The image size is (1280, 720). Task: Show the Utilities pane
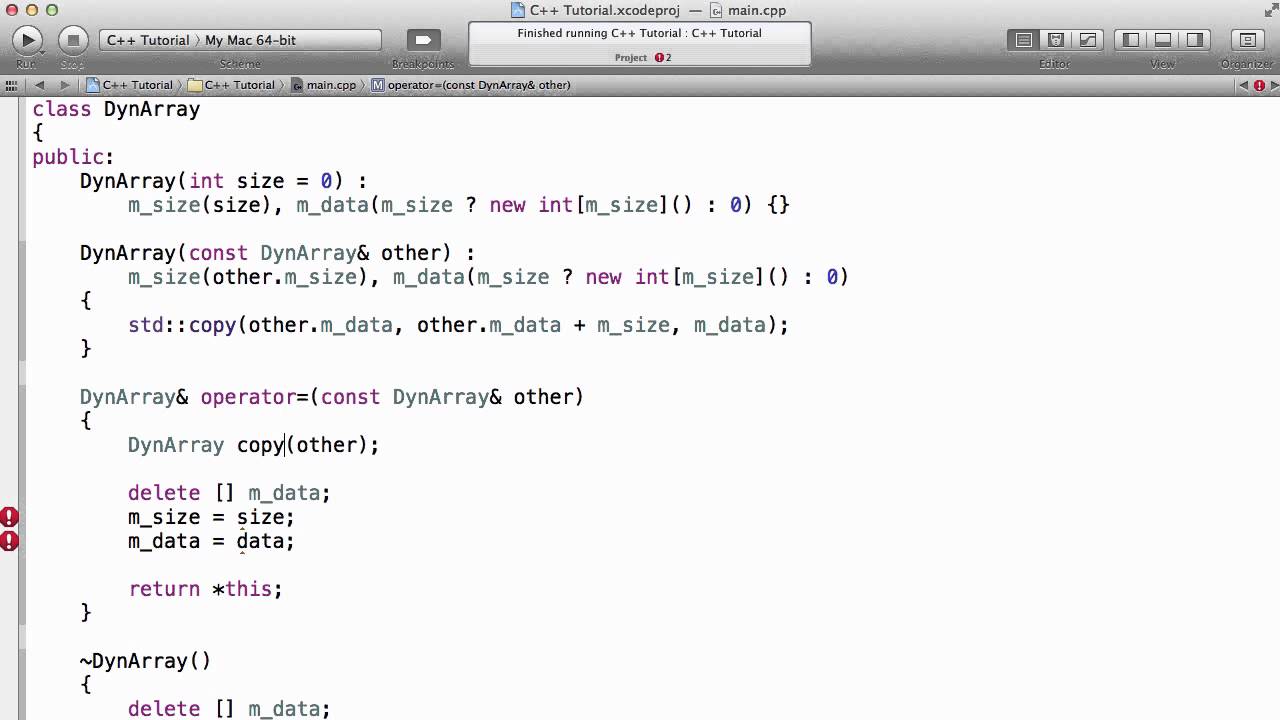coord(1195,40)
